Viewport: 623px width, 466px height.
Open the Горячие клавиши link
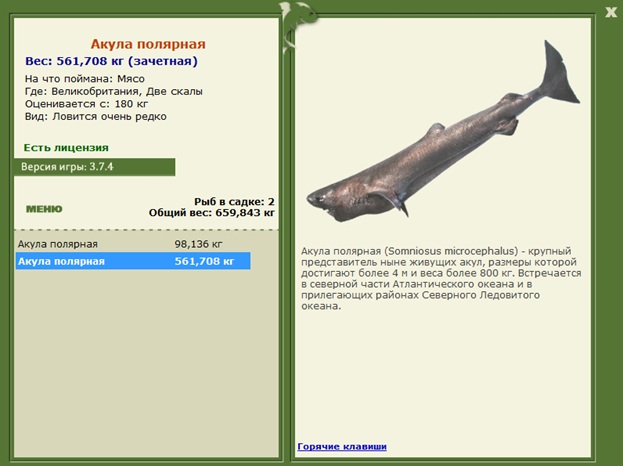tap(341, 446)
